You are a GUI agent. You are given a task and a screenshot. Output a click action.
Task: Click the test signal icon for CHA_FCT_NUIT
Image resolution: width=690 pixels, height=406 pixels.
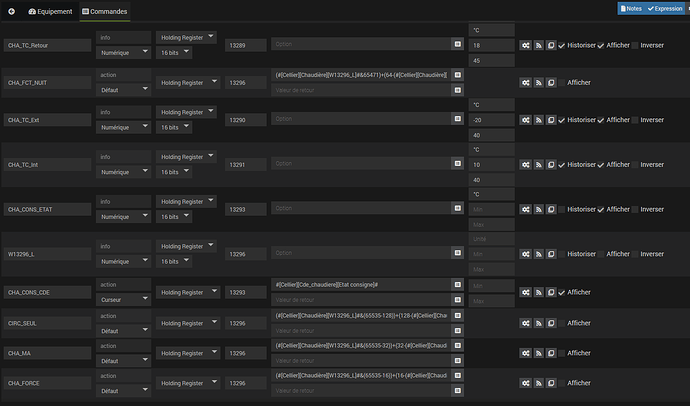click(x=537, y=82)
